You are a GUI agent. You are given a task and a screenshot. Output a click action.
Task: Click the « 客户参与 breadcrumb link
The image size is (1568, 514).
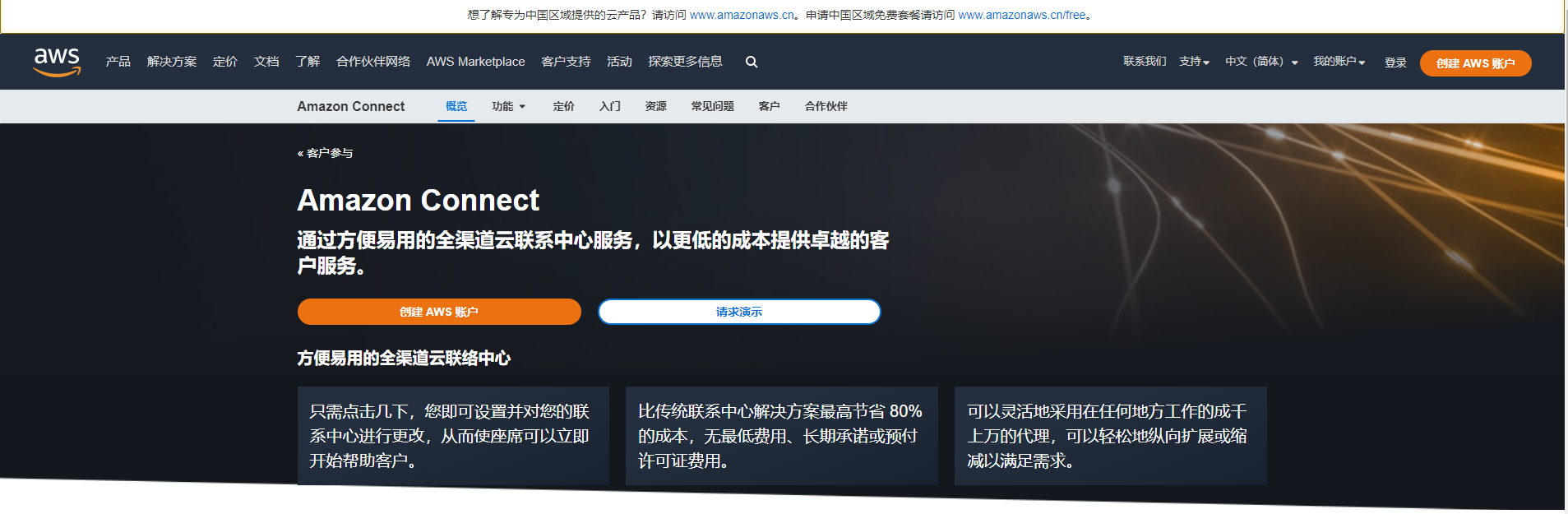(x=326, y=153)
